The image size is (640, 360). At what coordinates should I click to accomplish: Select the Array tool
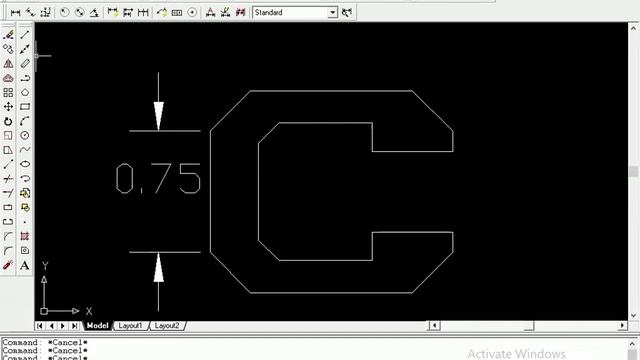point(8,93)
